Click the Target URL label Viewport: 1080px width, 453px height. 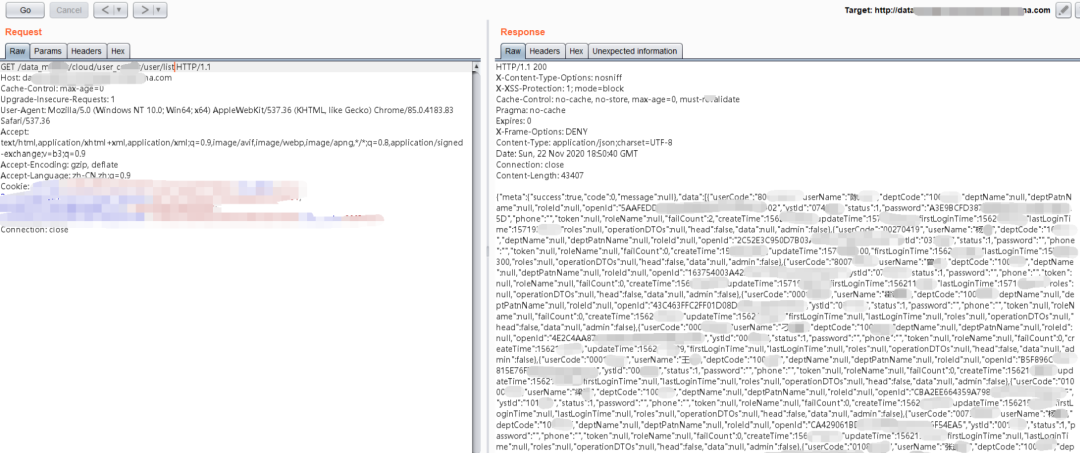[947, 10]
